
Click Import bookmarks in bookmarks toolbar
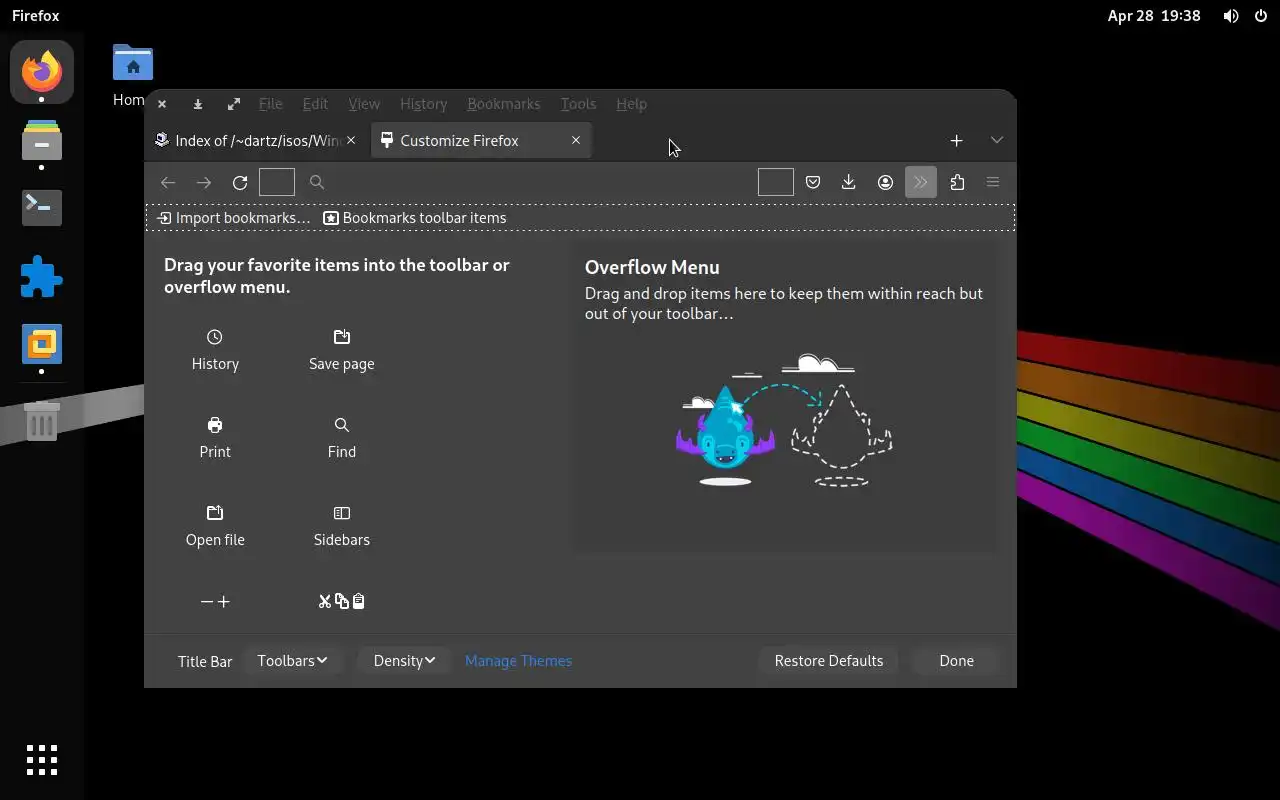234,218
